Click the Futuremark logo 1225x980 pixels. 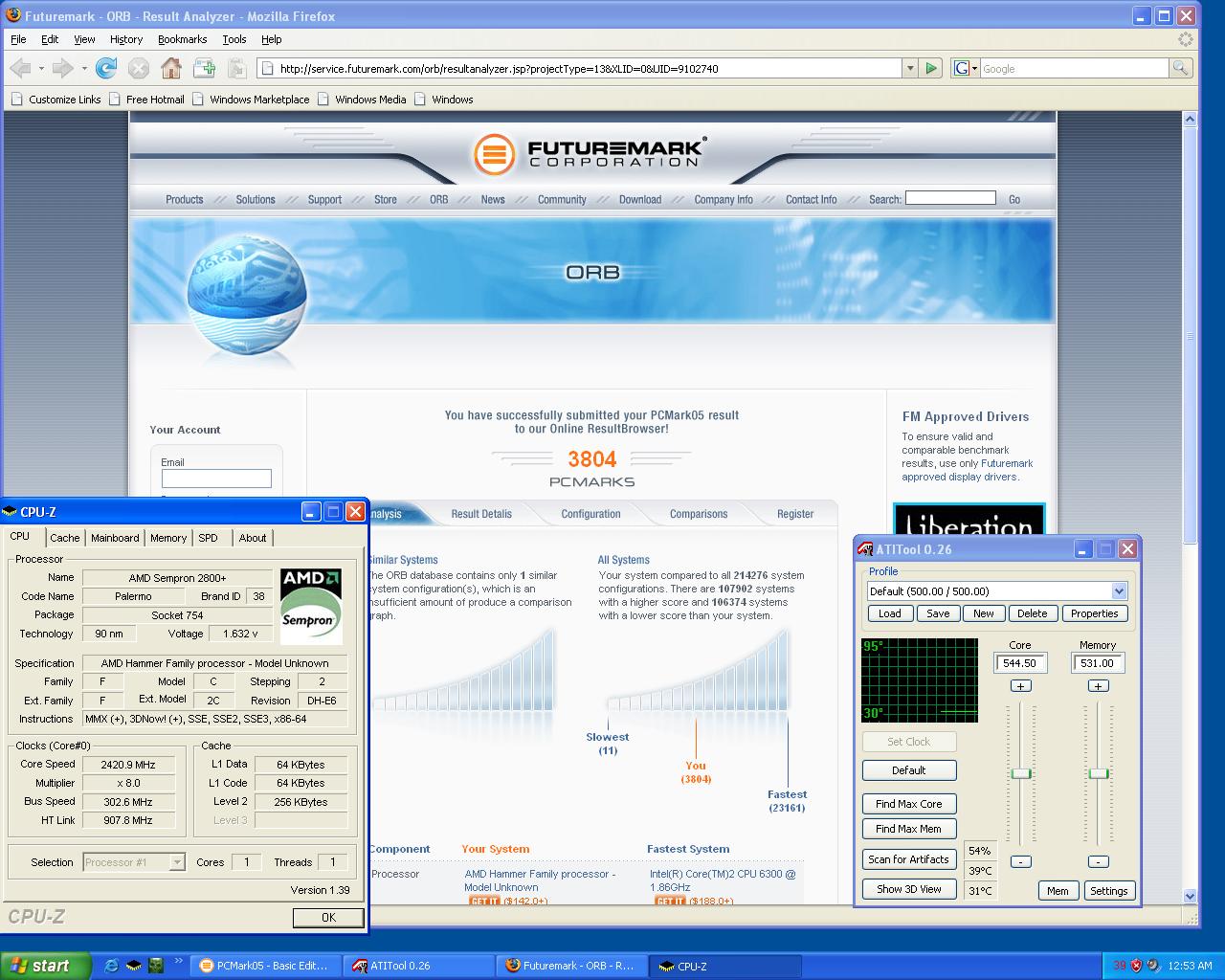pos(590,153)
